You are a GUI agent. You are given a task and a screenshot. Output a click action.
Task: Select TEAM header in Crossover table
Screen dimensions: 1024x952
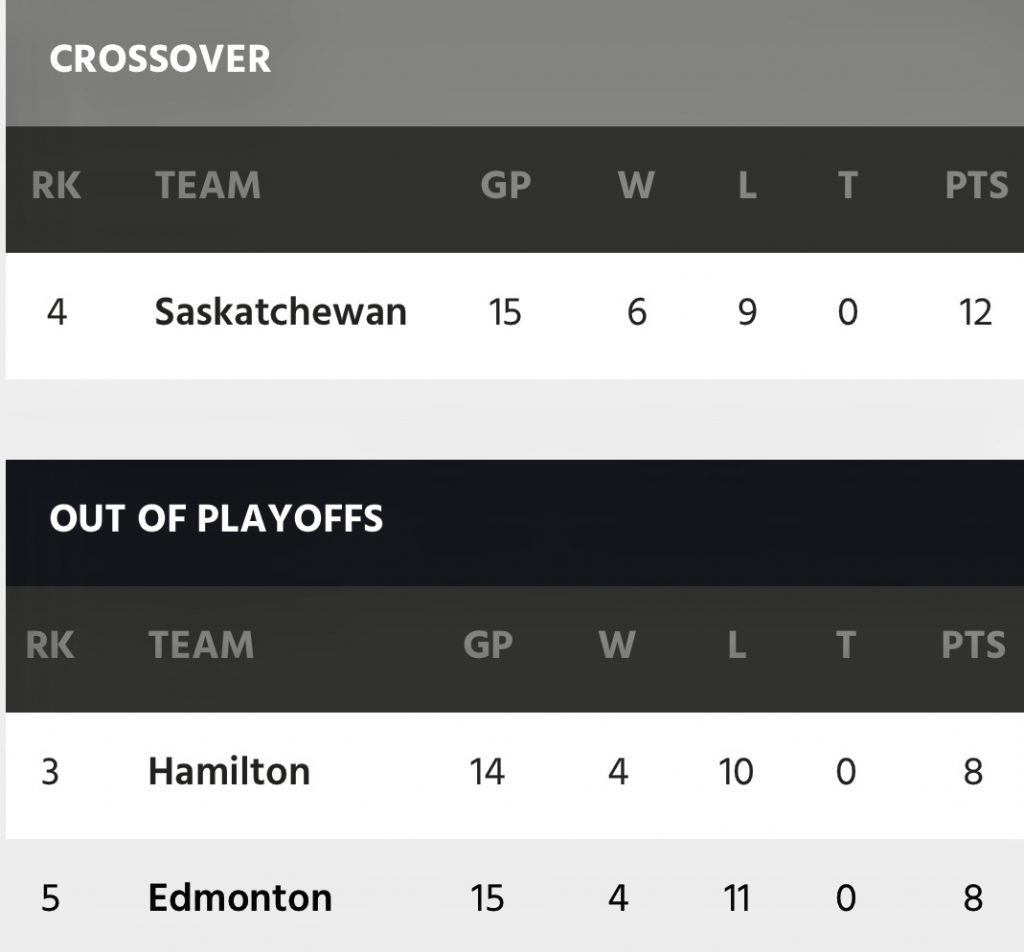[x=208, y=186]
